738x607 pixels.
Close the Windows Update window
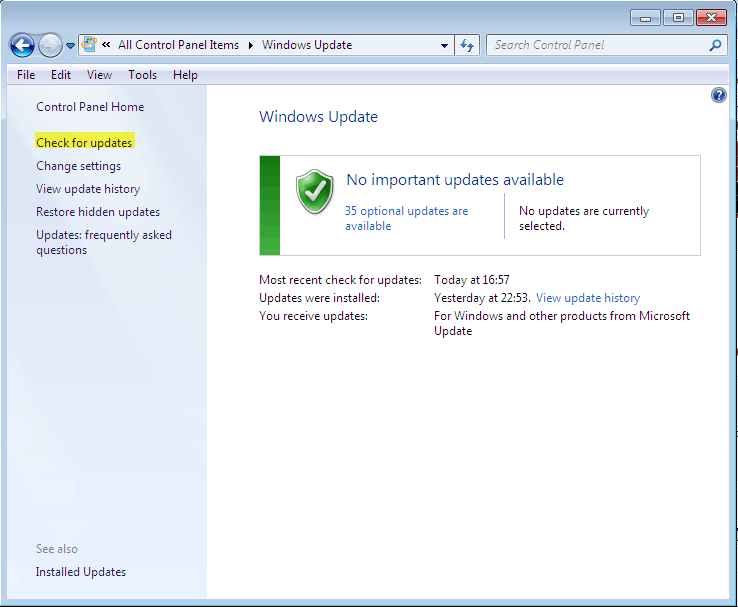pos(711,18)
